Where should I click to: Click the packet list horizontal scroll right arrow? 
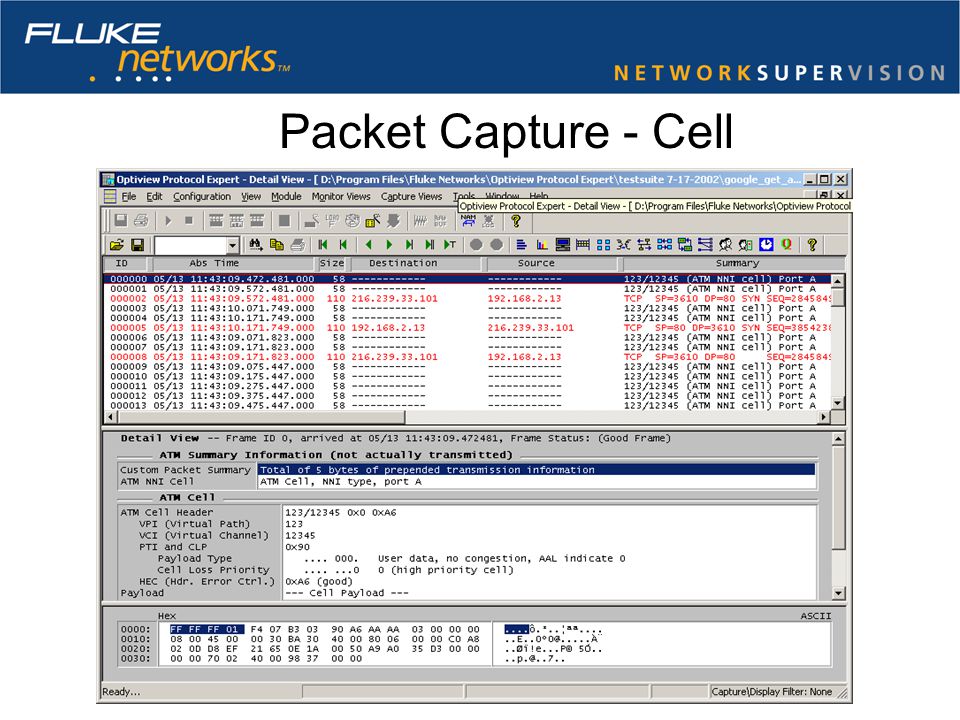click(824, 417)
